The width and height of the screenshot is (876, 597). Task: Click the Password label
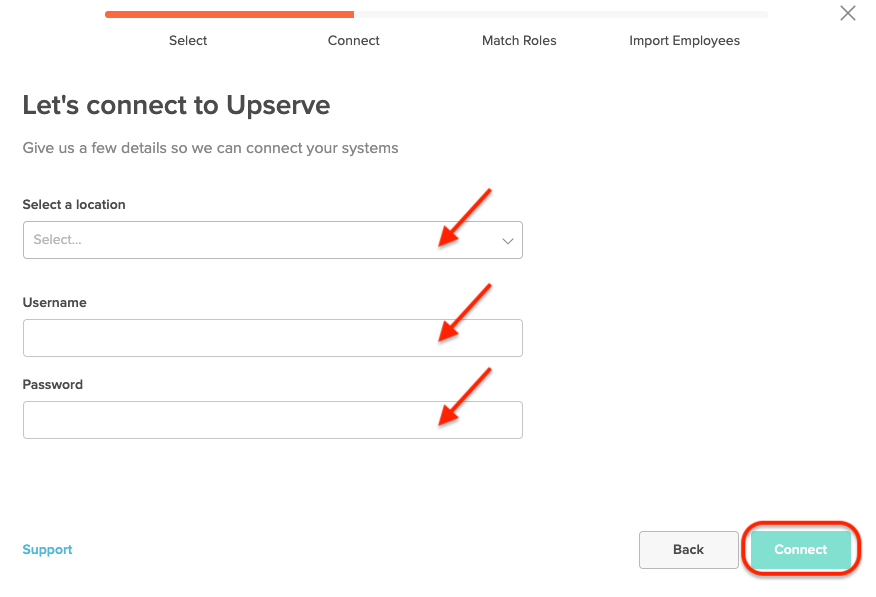(52, 384)
